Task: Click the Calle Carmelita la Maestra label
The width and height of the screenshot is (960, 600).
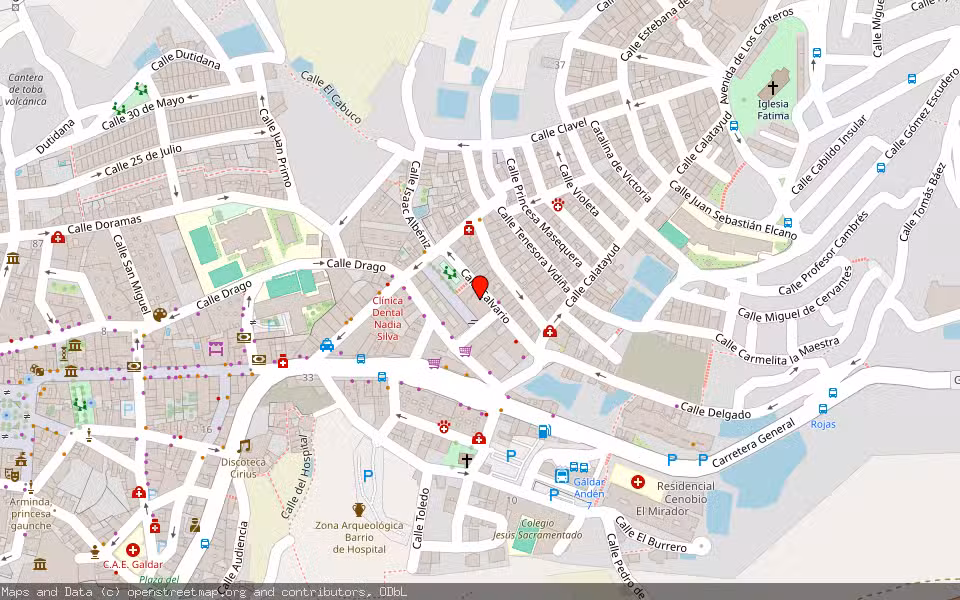Action: 777,350
